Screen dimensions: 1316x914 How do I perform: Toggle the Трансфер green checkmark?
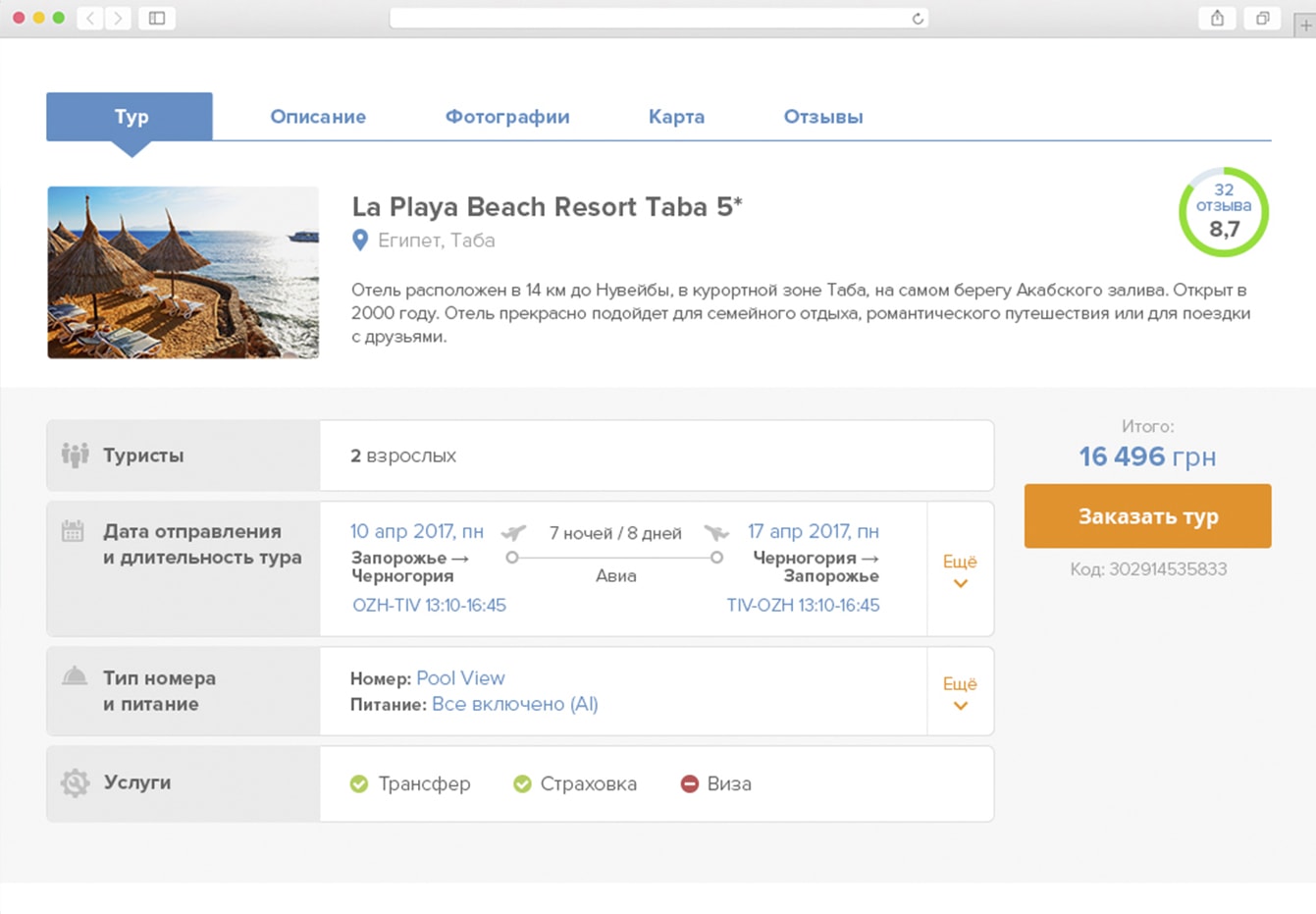coord(359,783)
